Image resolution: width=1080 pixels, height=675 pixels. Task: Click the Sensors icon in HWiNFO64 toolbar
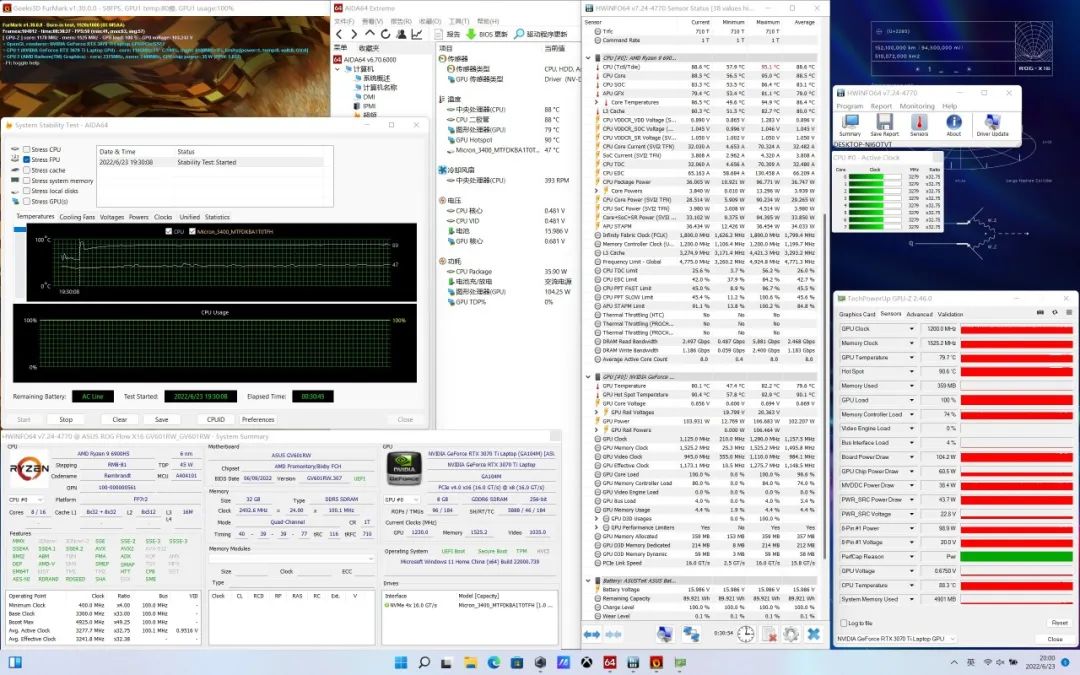coord(918,122)
